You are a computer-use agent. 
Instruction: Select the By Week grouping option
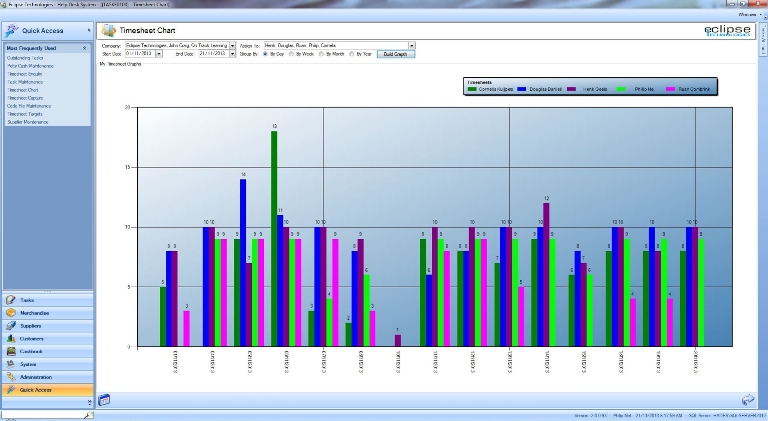291,54
